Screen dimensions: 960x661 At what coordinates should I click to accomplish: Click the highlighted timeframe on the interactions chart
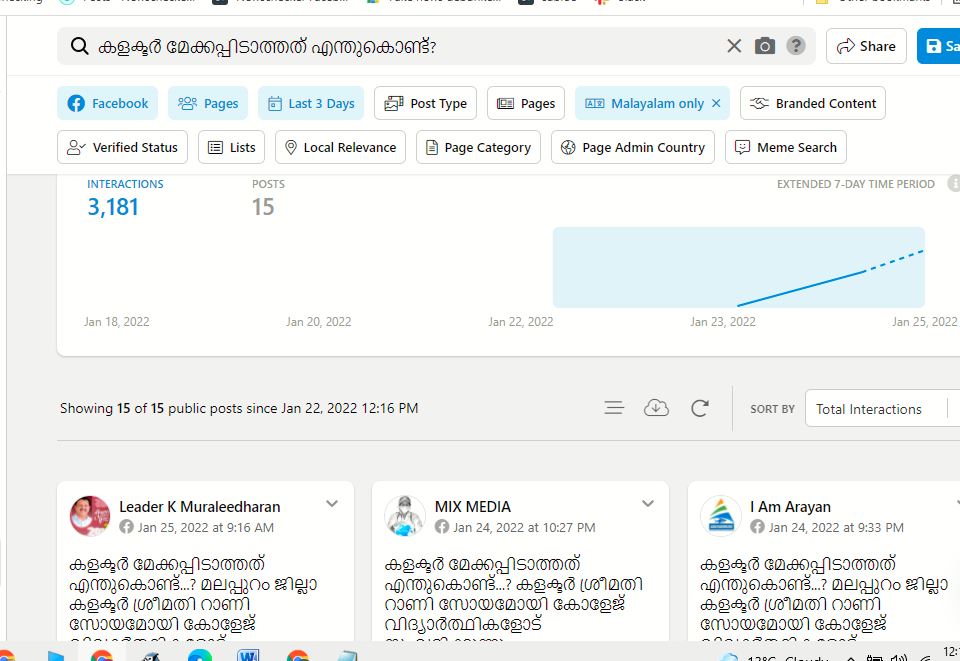point(738,267)
